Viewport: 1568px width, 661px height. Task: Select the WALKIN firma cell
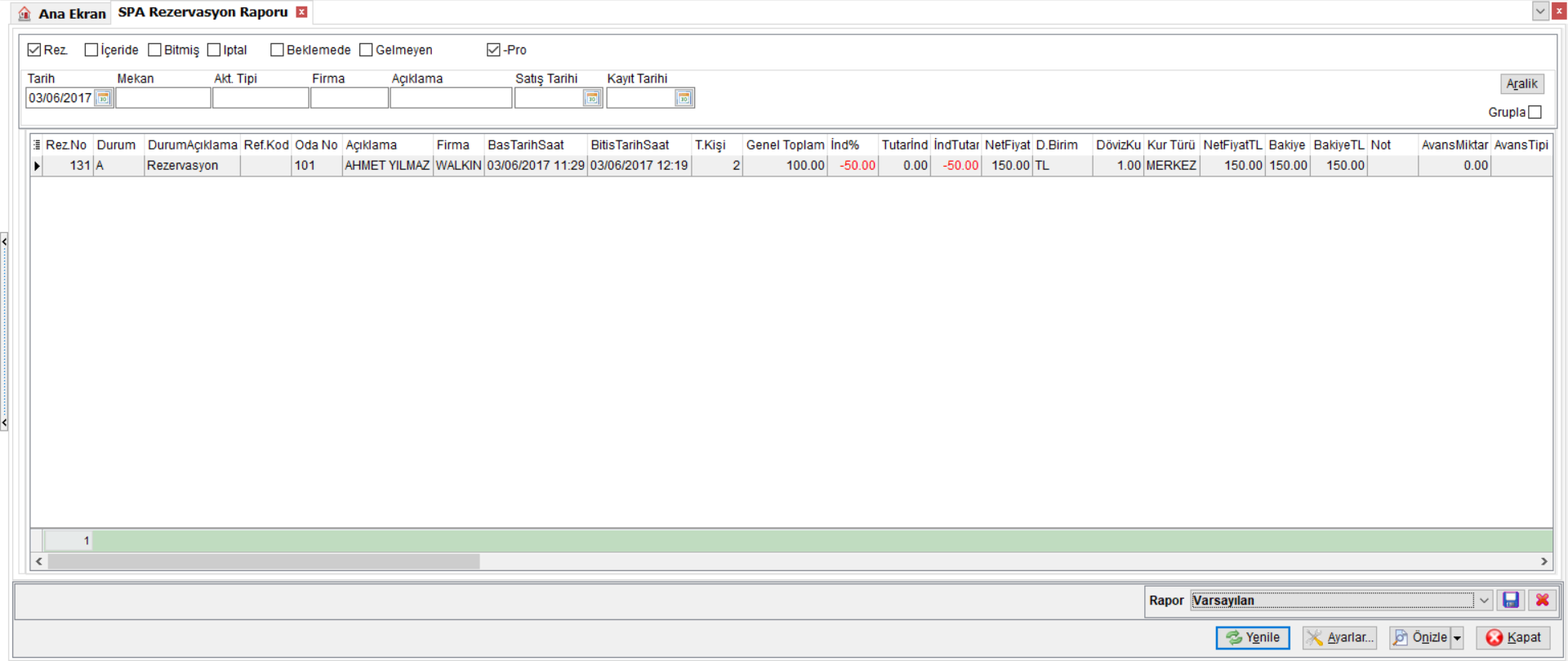[458, 166]
